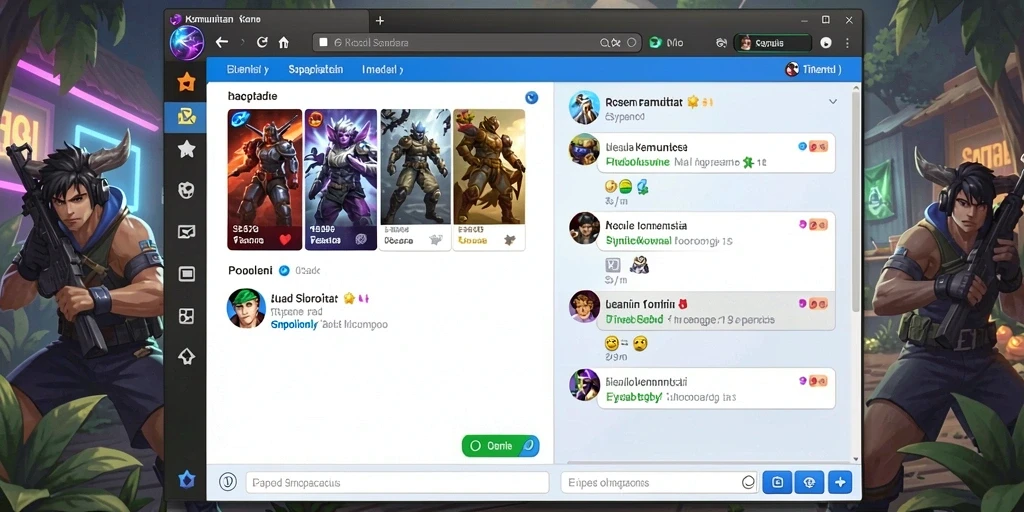The image size is (1024, 512).
Task: Click the blue globe button at the bottom right
Action: coord(809,483)
